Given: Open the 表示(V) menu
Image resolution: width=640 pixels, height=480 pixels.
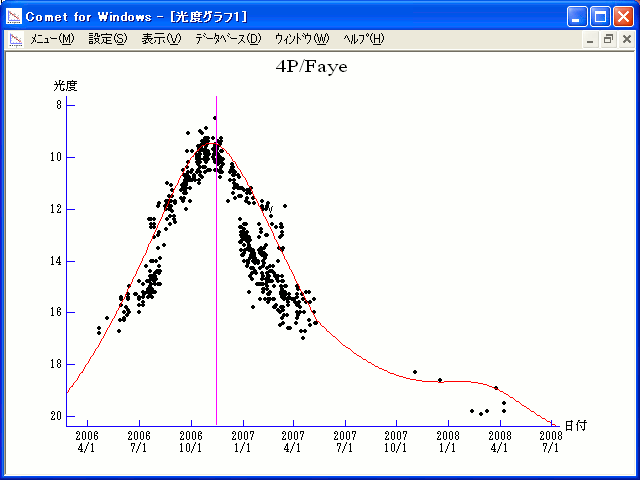Looking at the screenshot, I should pos(161,39).
